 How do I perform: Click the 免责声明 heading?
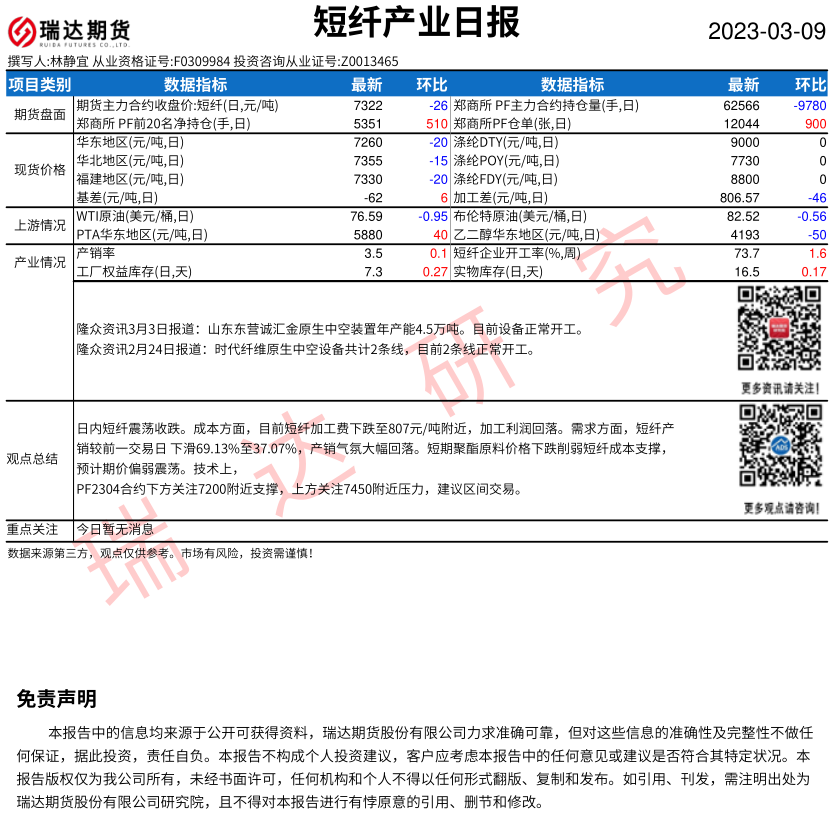57,699
